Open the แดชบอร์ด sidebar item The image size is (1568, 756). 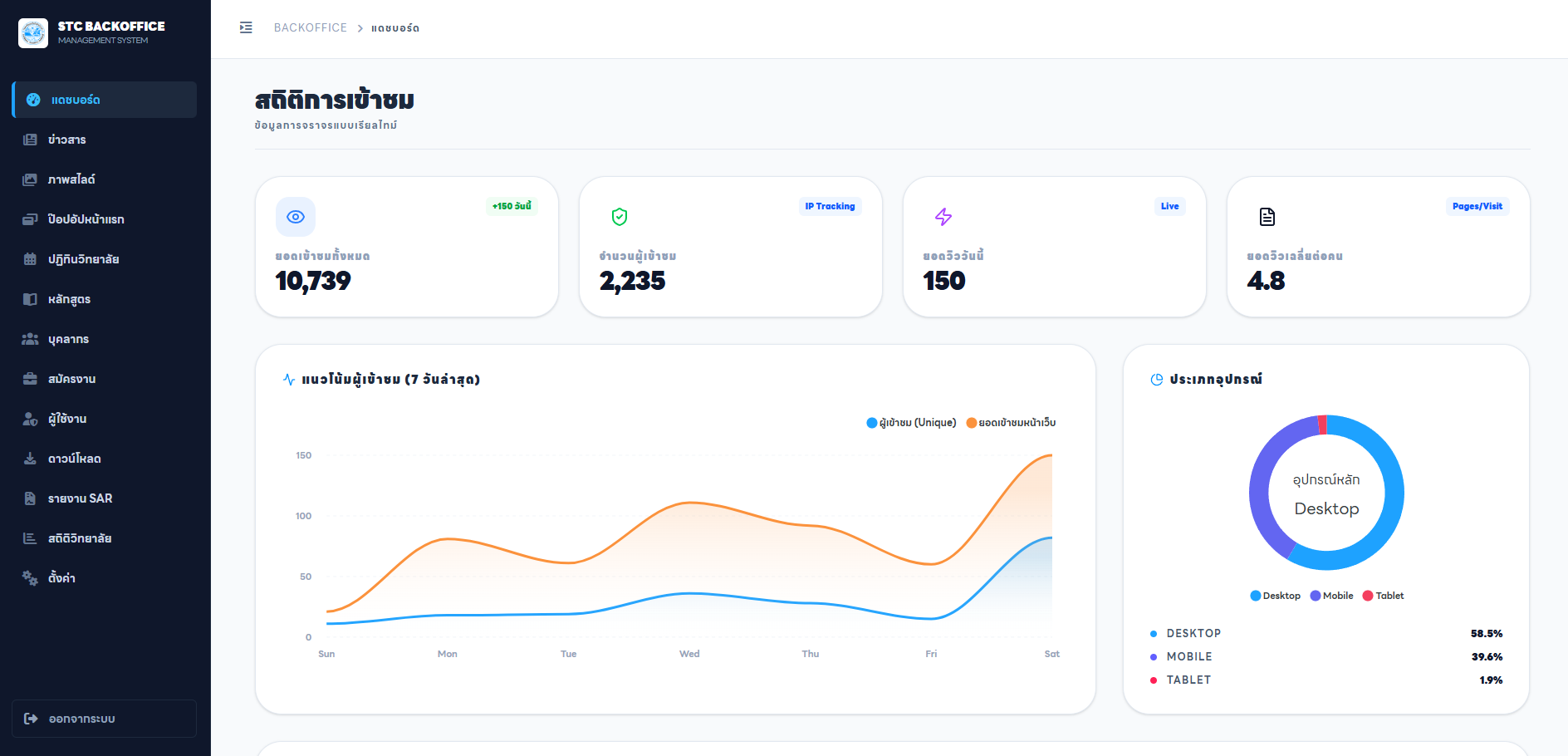coord(105,100)
